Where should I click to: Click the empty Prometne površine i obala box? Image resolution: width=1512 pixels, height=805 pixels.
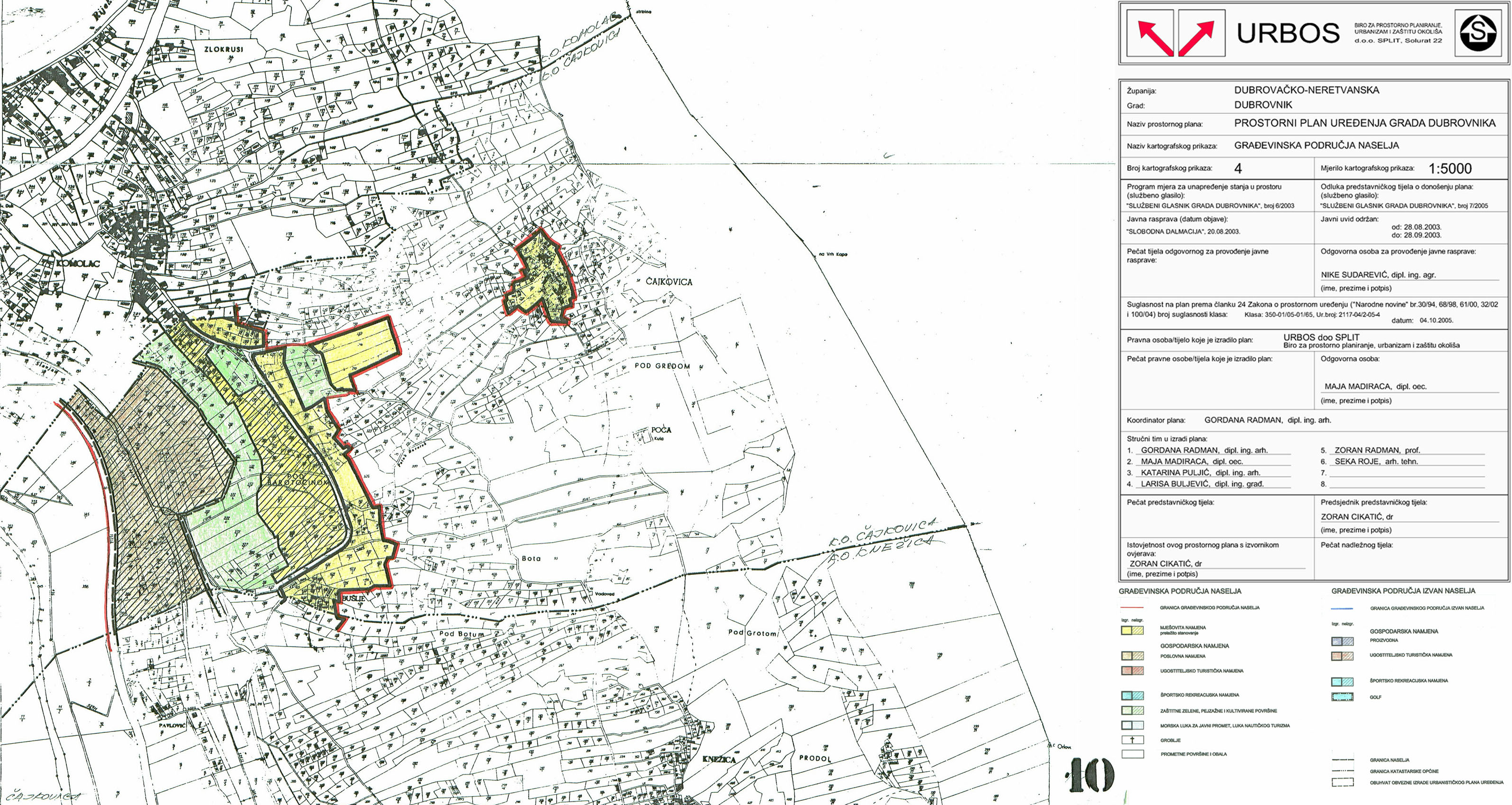(x=1132, y=754)
